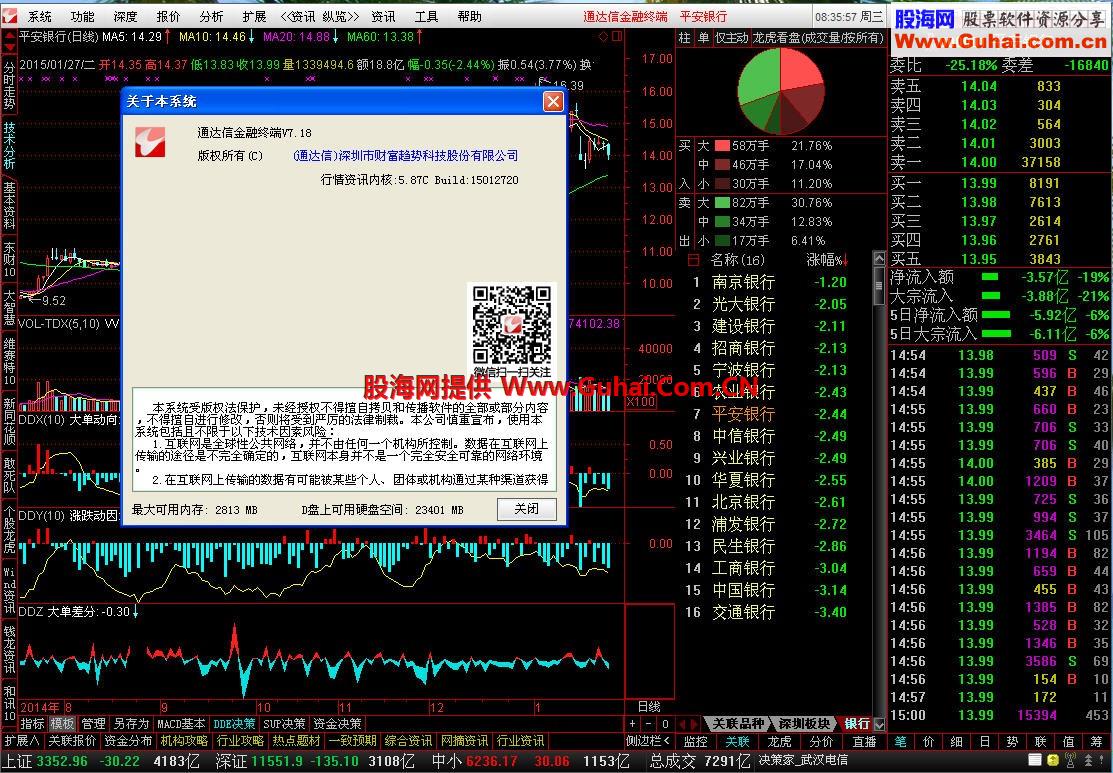Open the 机构攻略 link in the bottom bar
The width and height of the screenshot is (1113, 773).
185,742
